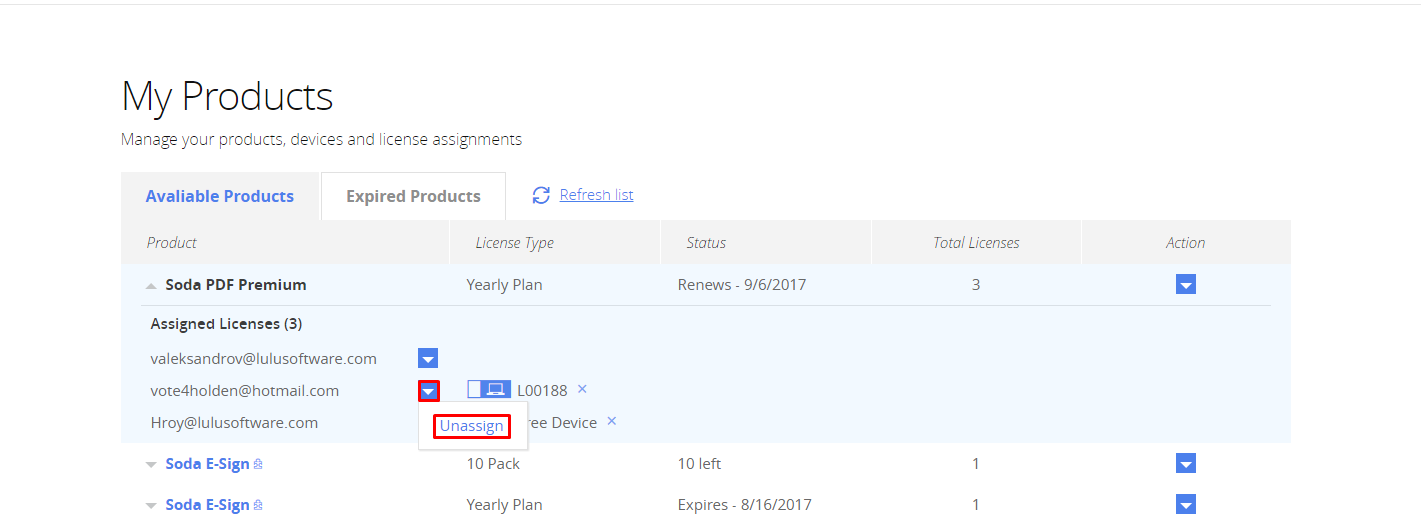Screen dimensions: 1421x532
Task: Click the refresh arrows icon beside Refresh list
Action: (x=541, y=195)
